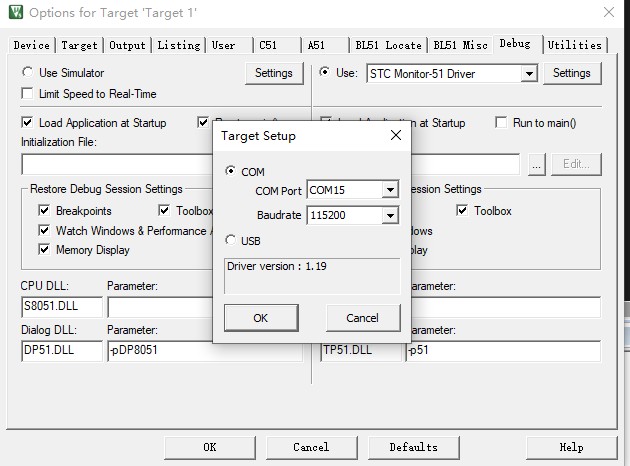Click the right Initialization File field
The height and width of the screenshot is (466, 630).
tap(465, 164)
